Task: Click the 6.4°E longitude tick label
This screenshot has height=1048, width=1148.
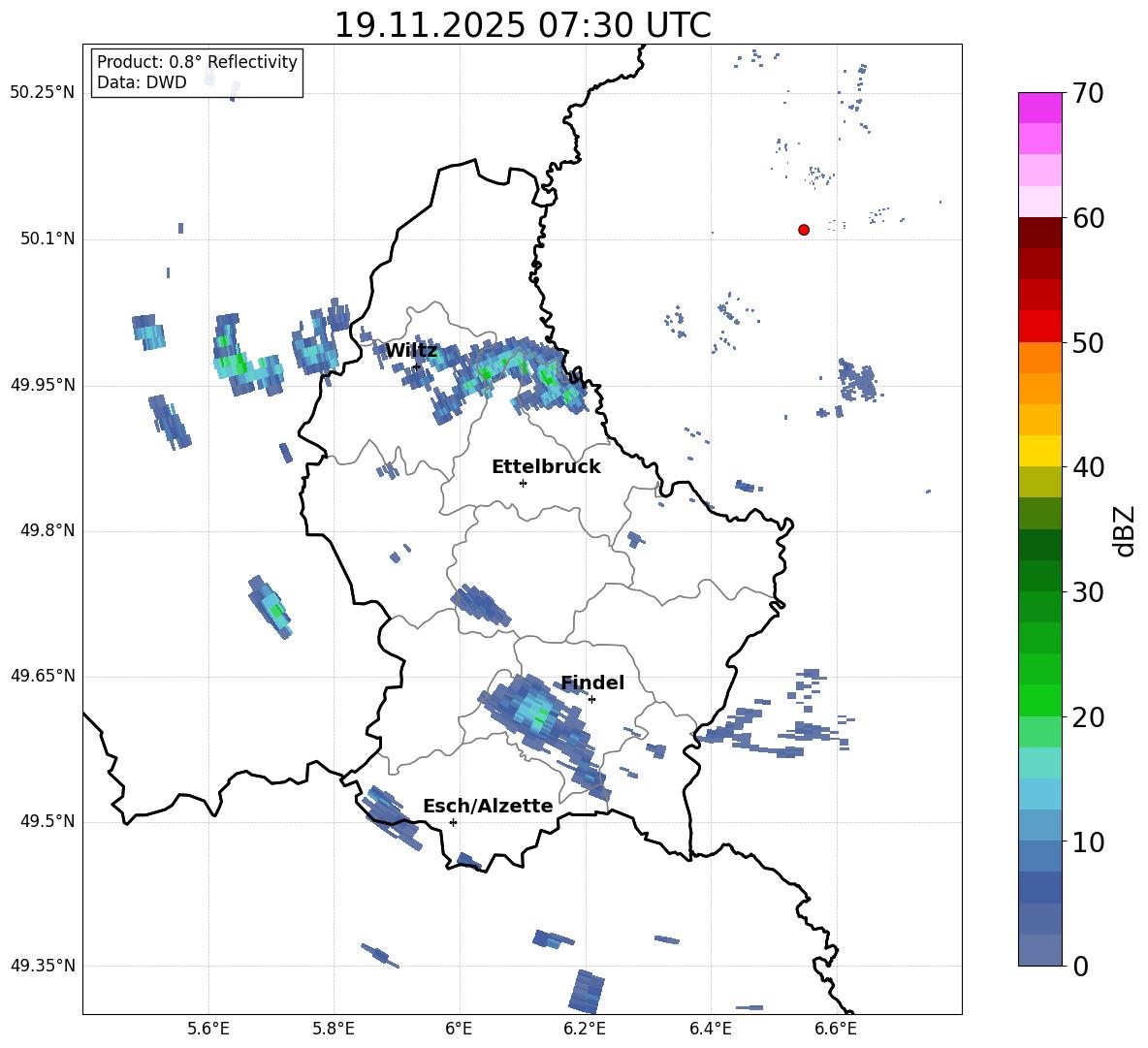Action: click(710, 1029)
